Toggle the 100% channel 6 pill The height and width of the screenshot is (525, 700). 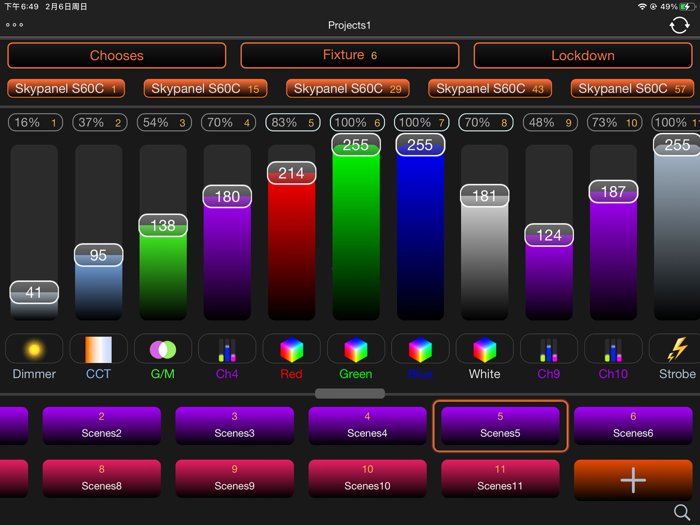click(x=357, y=122)
